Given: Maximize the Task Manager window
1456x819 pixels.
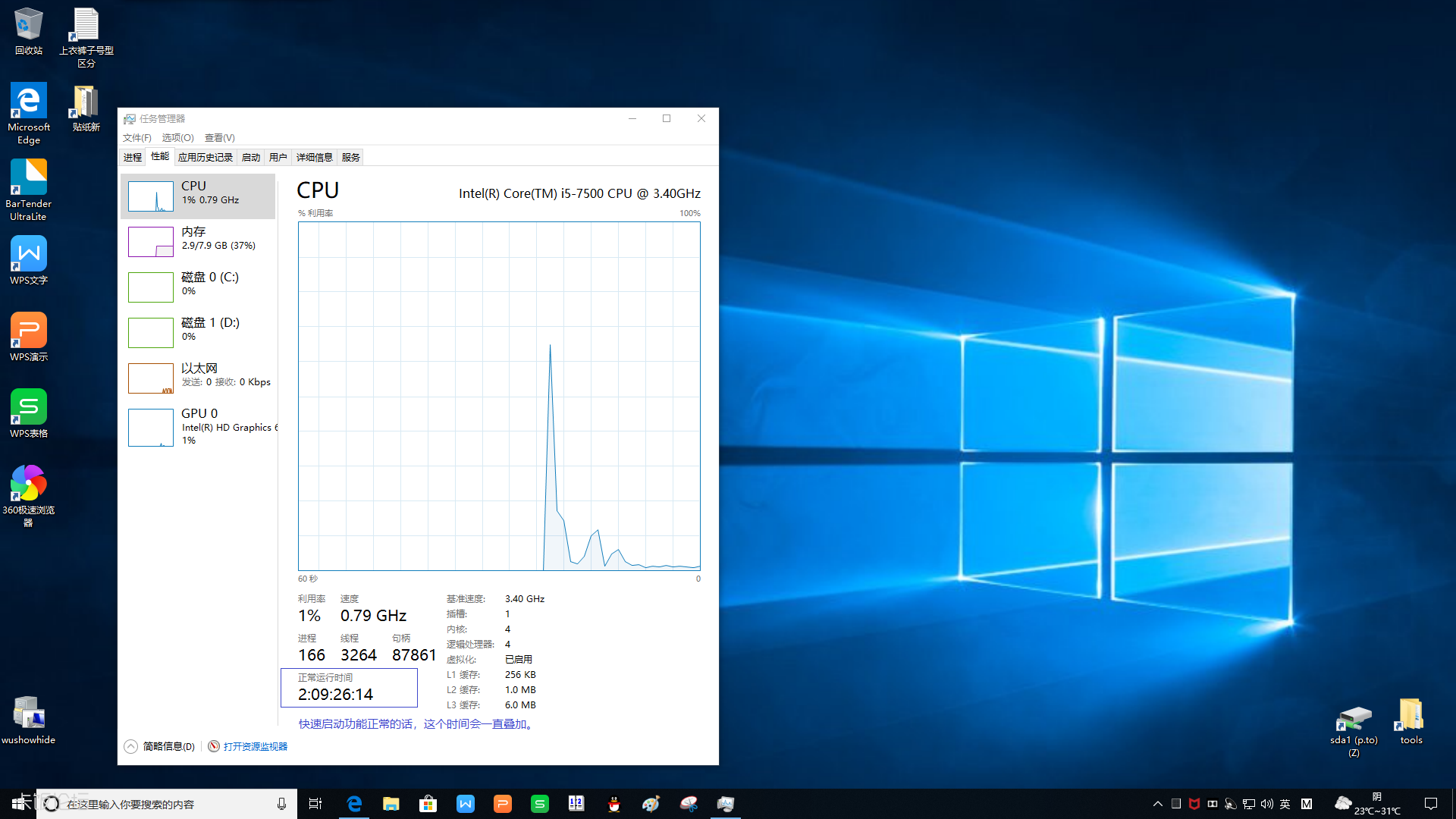Looking at the screenshot, I should tap(667, 118).
